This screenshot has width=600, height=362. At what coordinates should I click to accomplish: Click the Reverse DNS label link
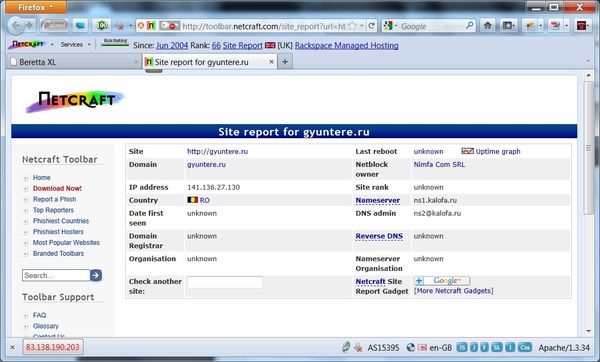click(x=379, y=236)
